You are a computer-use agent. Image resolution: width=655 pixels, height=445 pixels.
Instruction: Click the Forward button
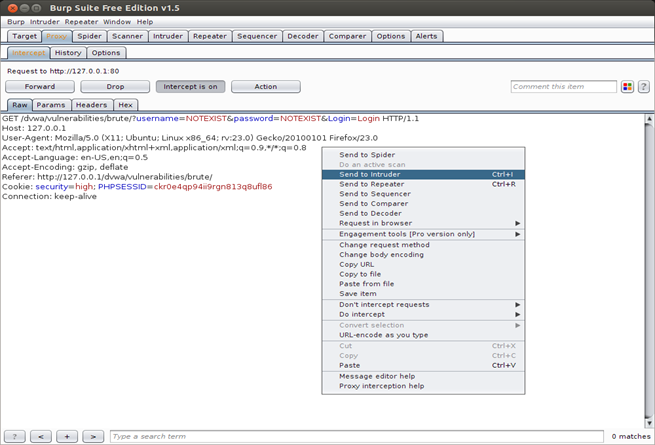[40, 87]
